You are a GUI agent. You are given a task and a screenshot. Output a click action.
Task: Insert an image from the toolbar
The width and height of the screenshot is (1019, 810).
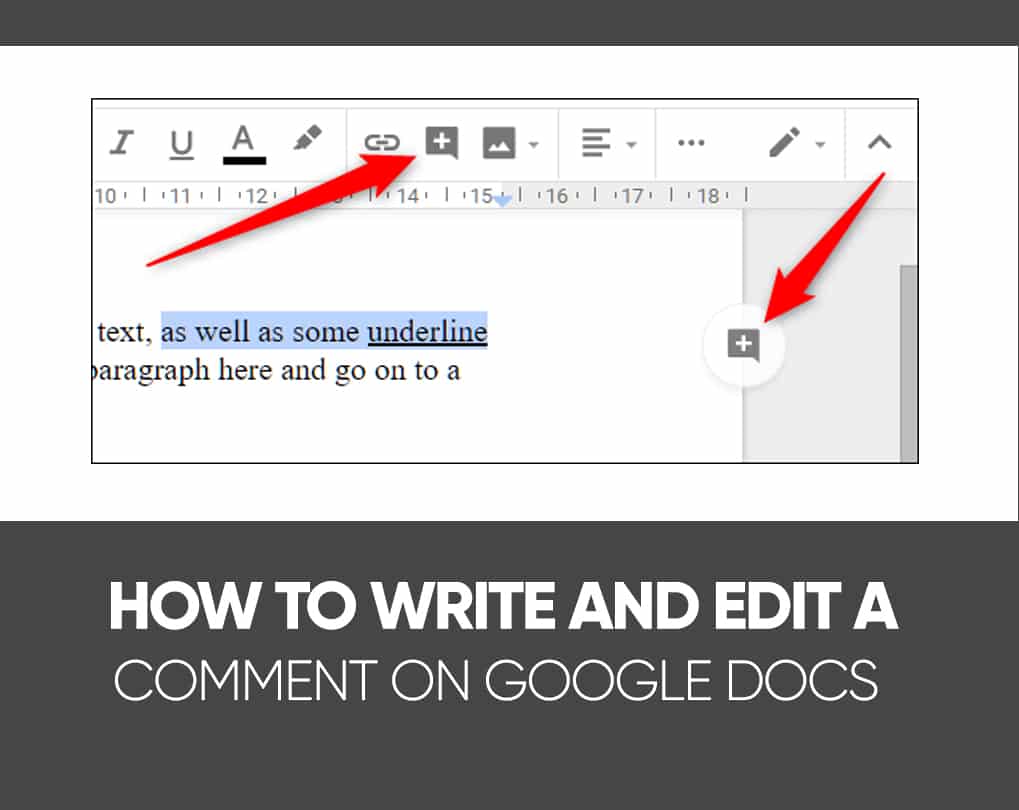pyautogui.click(x=499, y=142)
